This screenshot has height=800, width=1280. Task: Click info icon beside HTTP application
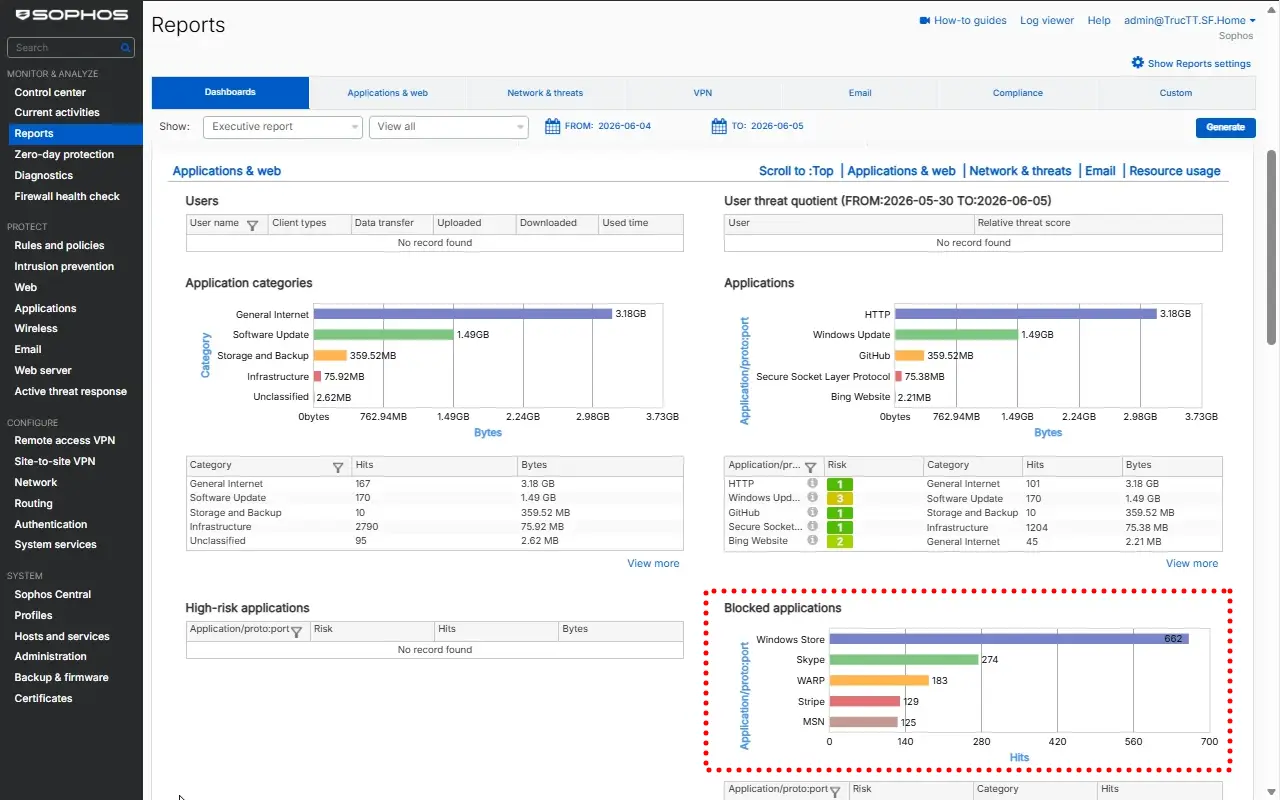click(x=813, y=483)
